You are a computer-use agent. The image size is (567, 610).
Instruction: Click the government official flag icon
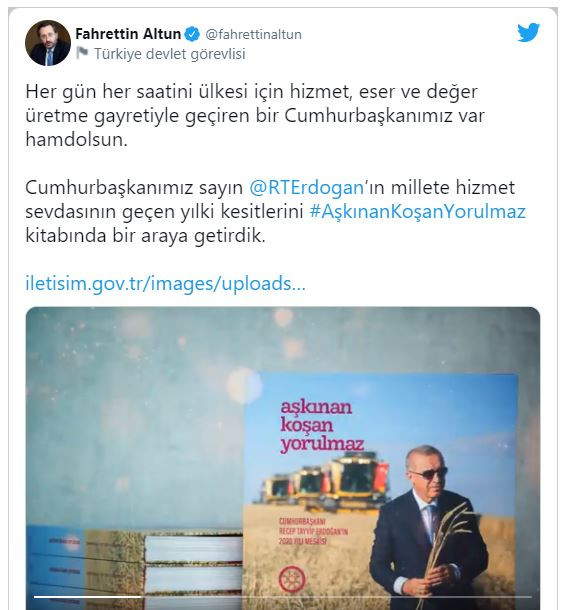(x=82, y=53)
